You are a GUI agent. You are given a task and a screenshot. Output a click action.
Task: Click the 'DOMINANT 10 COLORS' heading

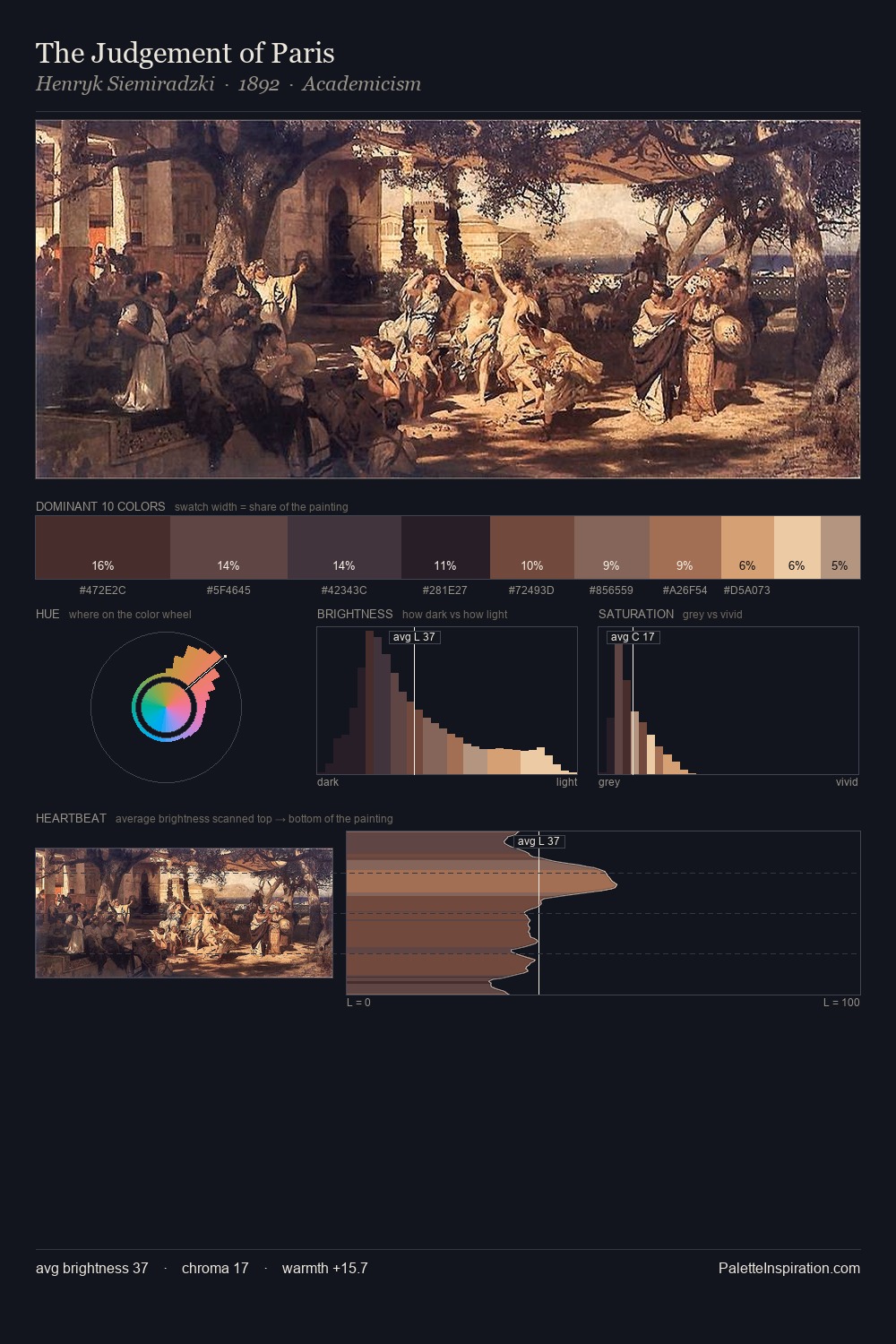[x=100, y=506]
